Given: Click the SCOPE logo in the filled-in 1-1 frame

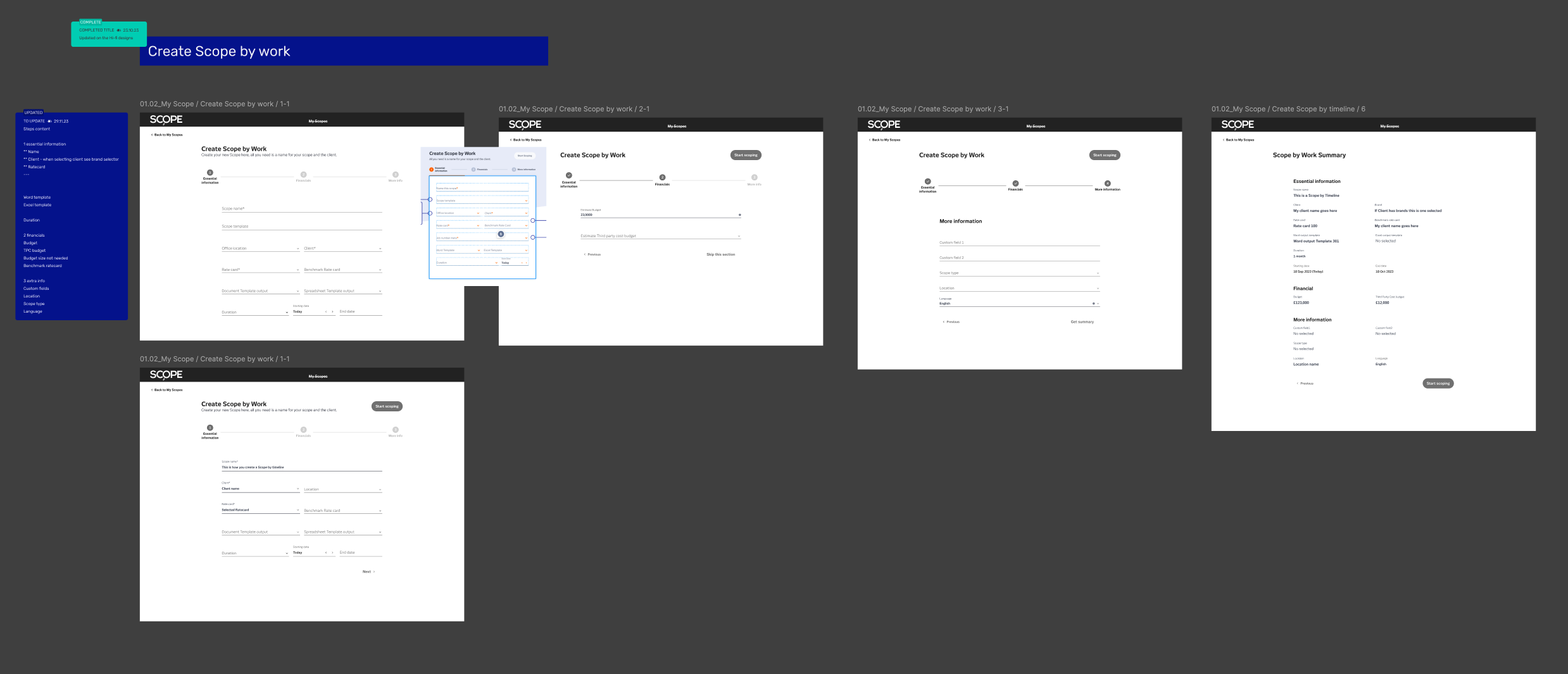Looking at the screenshot, I should coord(166,375).
